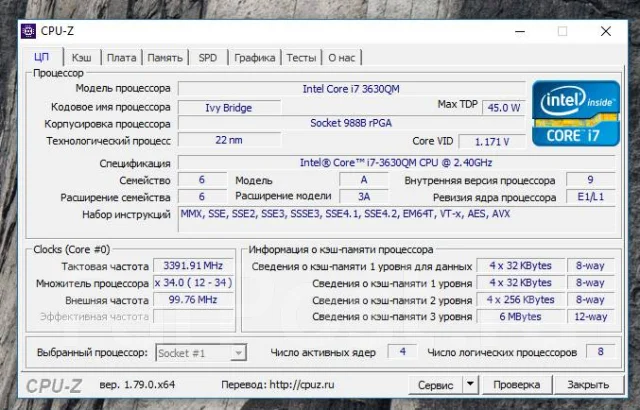The height and width of the screenshot is (410, 640).
Task: Select the SPD tab
Action: 208,58
